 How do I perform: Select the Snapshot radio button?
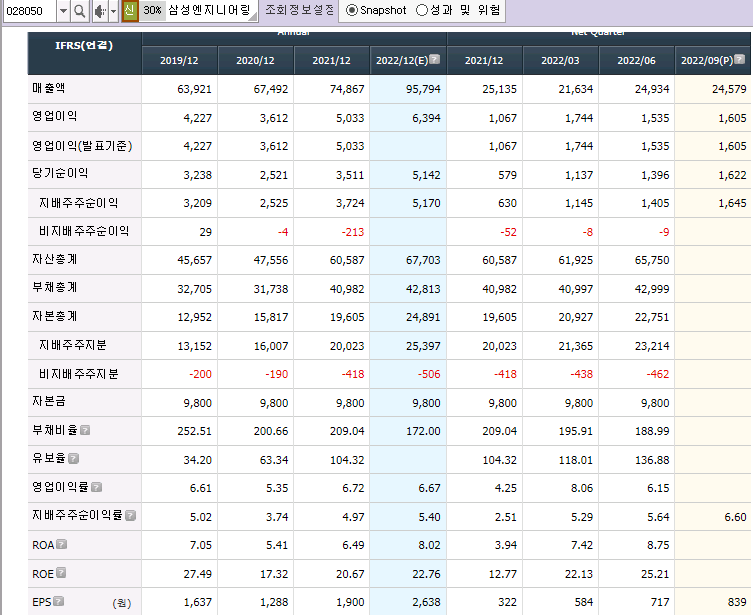click(x=352, y=10)
